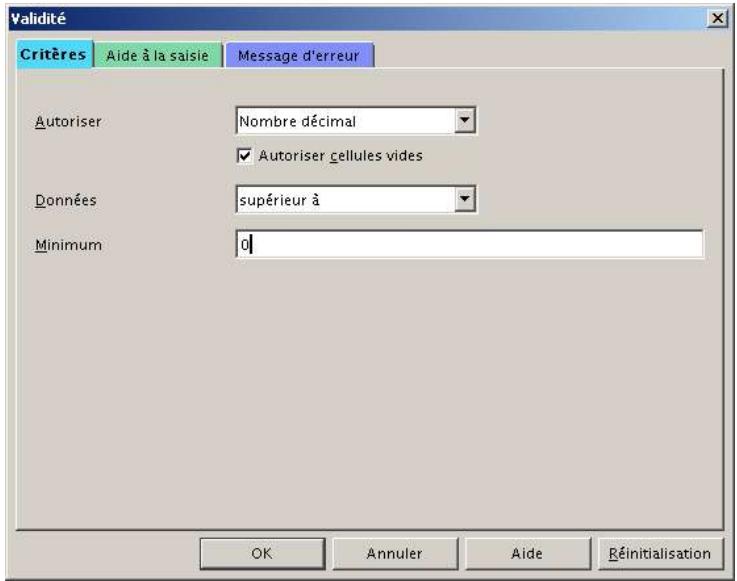Switch to the Critères tab
Viewport: 737px width, 581px height.
(54, 55)
